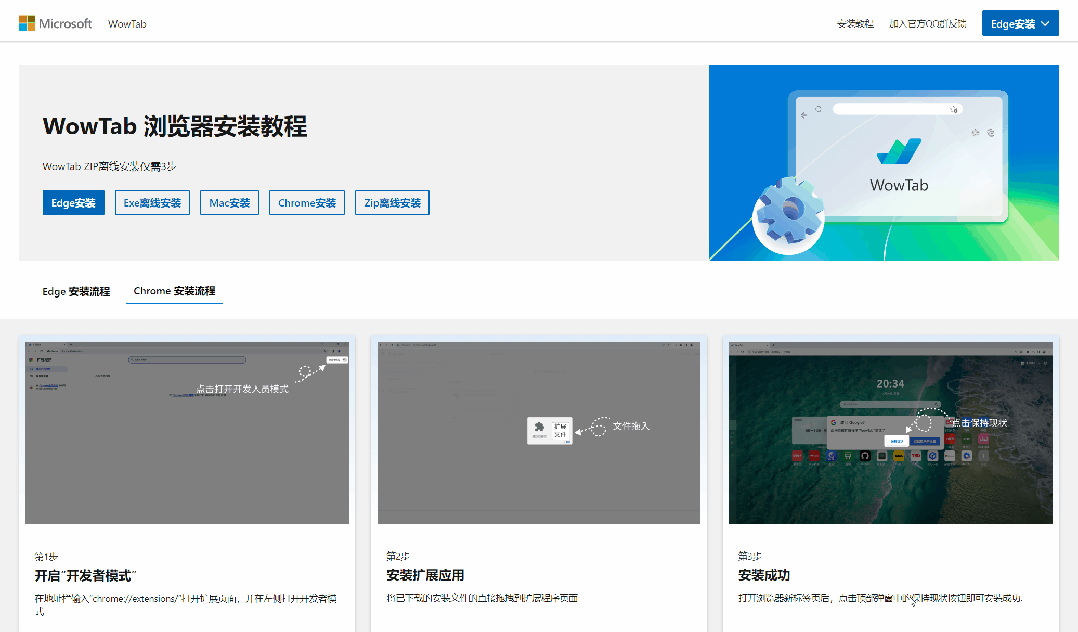
Task: Open the 安装教程 link in the top navigation
Action: coord(855,24)
